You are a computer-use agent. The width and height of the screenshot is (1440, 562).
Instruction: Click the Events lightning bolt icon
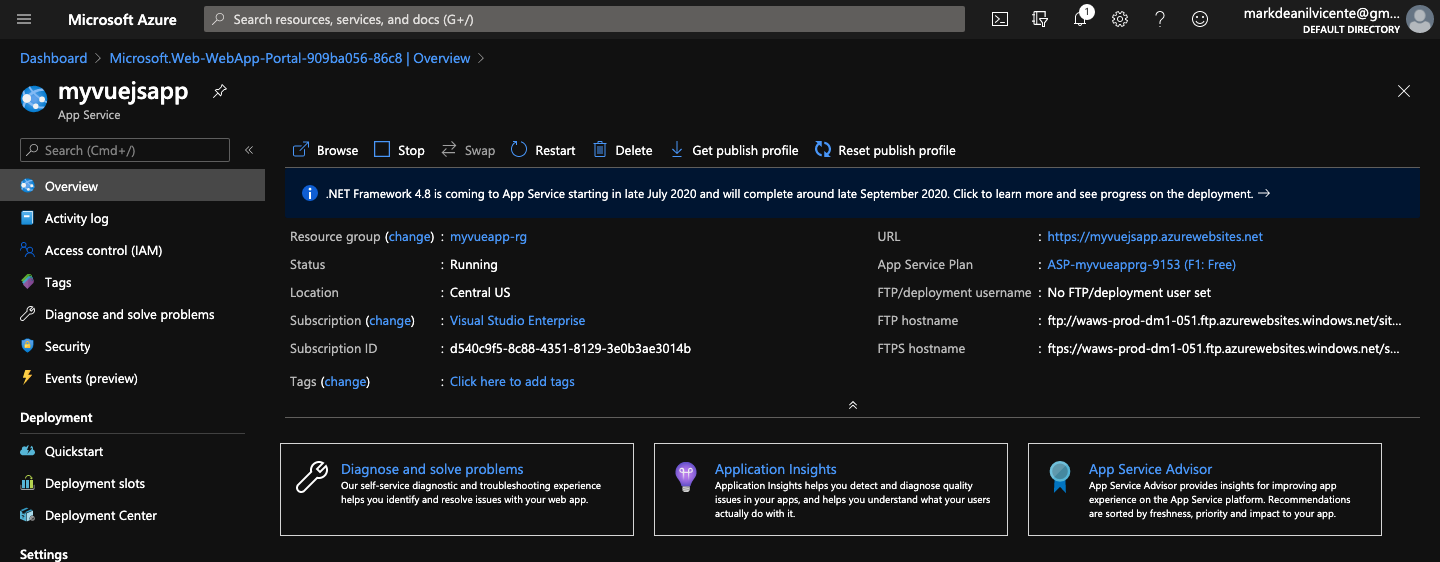(27, 378)
